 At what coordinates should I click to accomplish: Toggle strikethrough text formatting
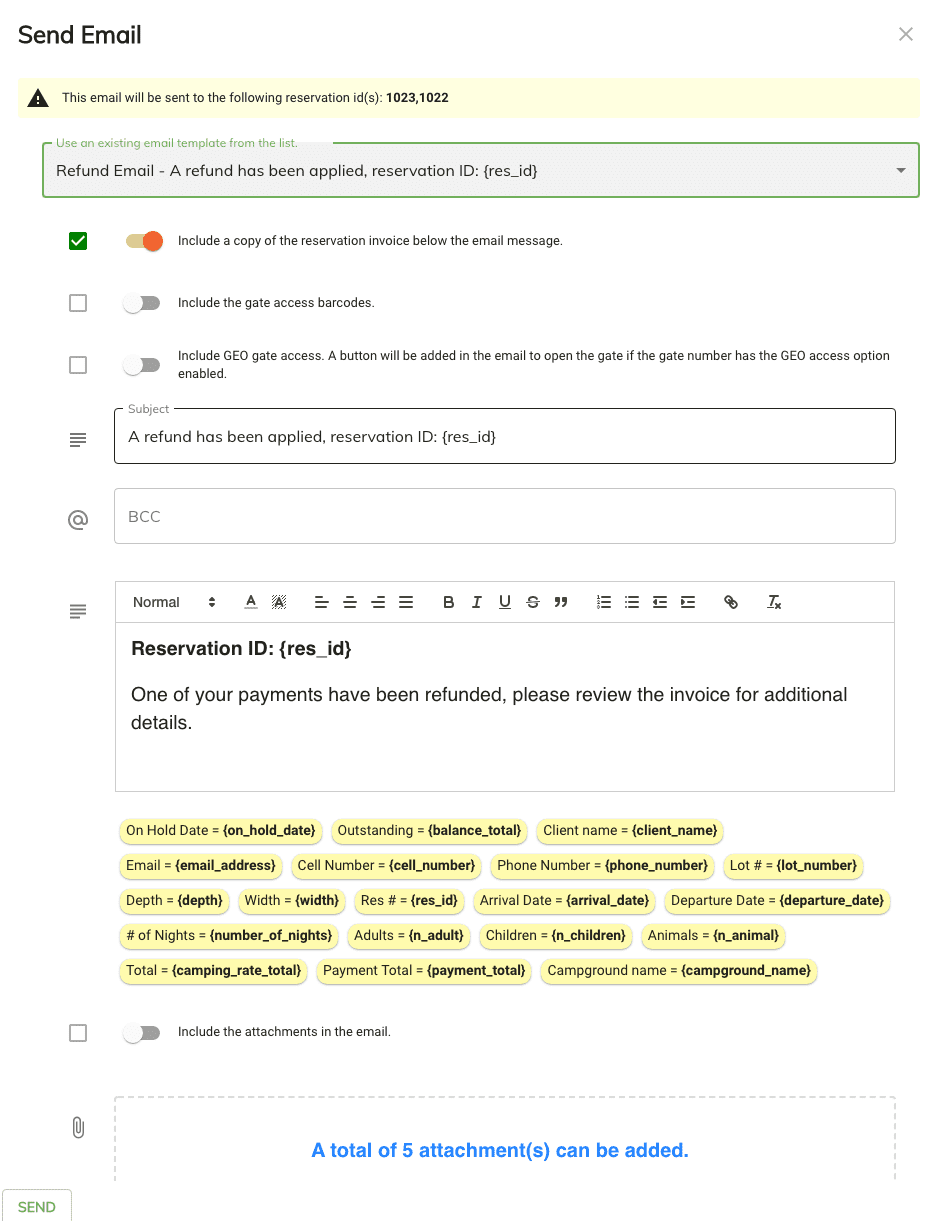coord(533,602)
